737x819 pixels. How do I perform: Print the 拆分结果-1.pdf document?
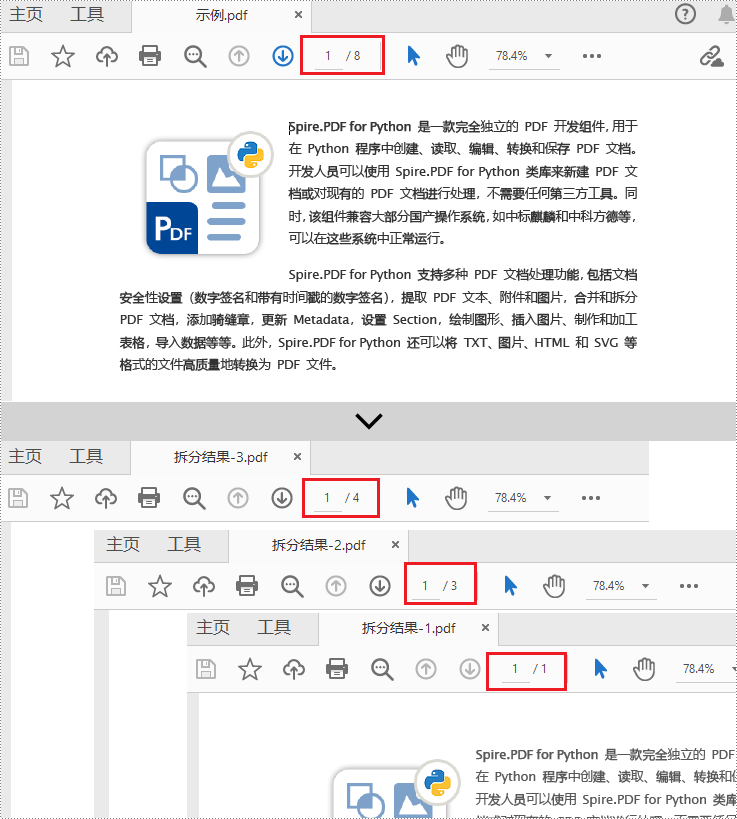point(337,669)
